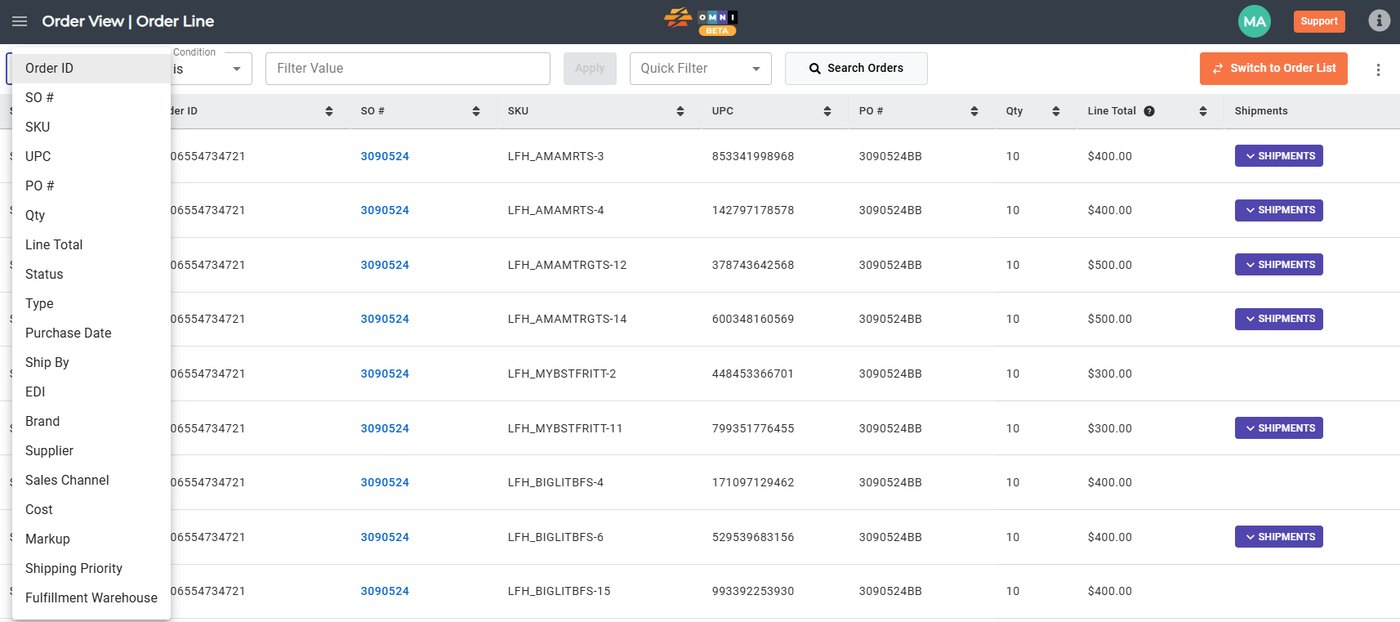
Task: Sort by Order ID column arrows
Action: click(x=329, y=111)
